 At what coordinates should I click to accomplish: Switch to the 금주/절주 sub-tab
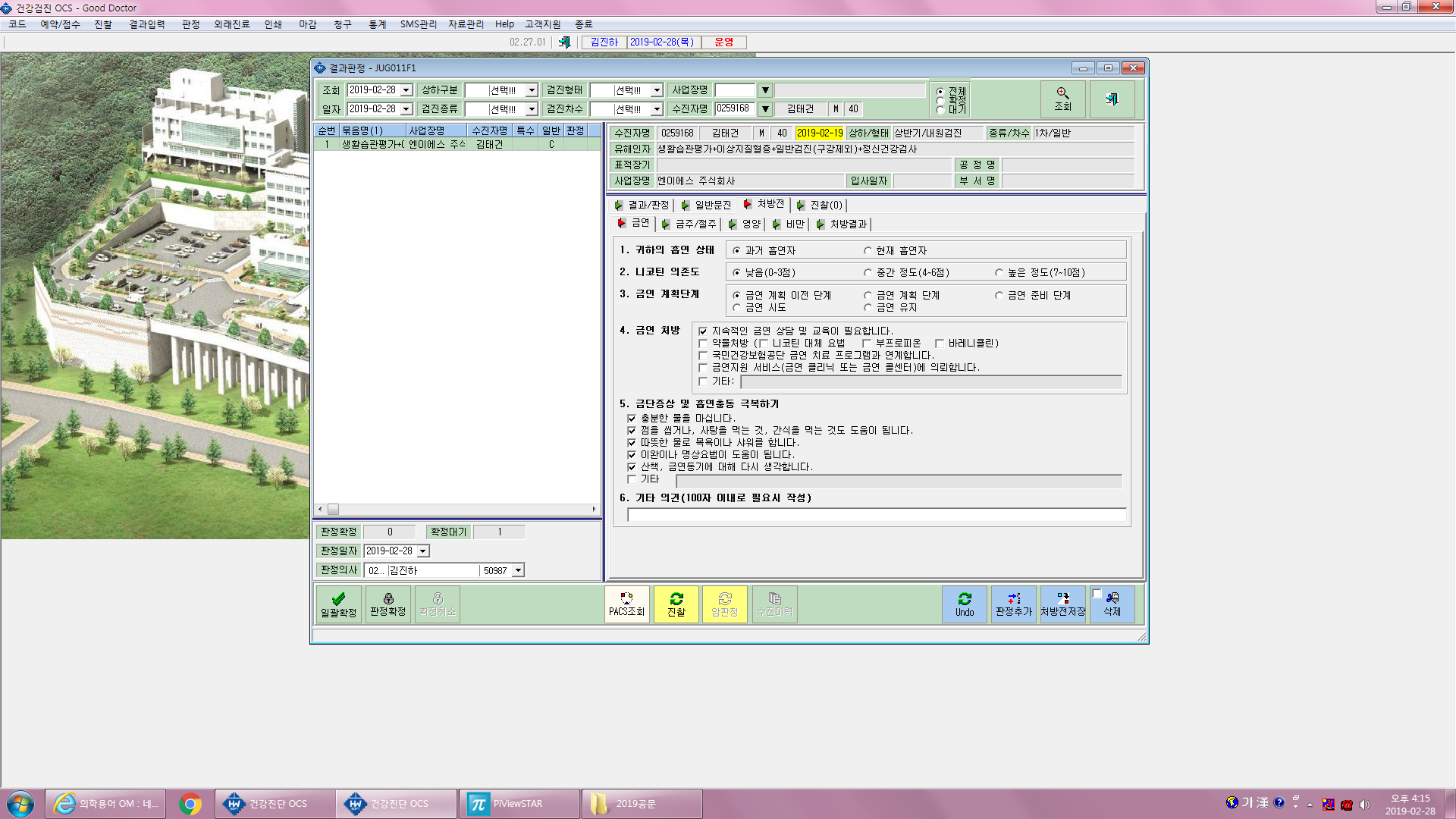point(689,224)
